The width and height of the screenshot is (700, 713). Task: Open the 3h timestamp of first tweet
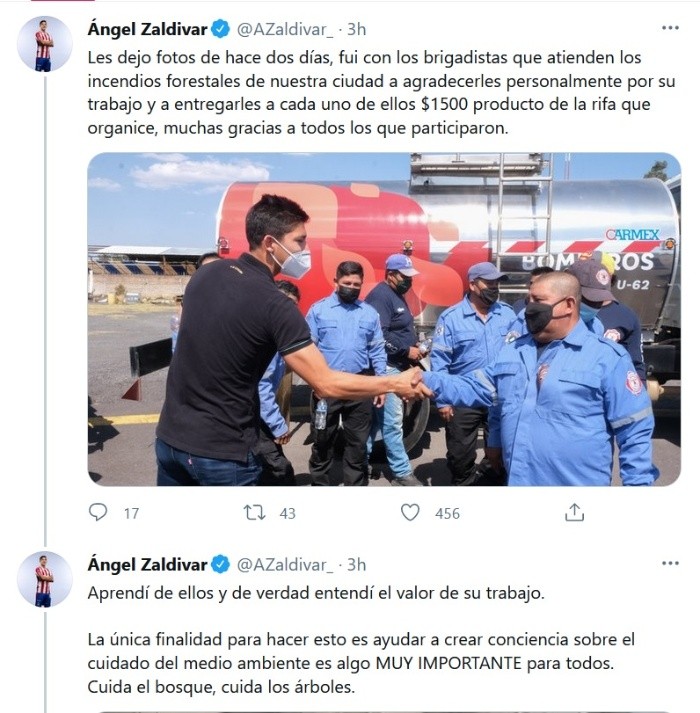tap(357, 30)
